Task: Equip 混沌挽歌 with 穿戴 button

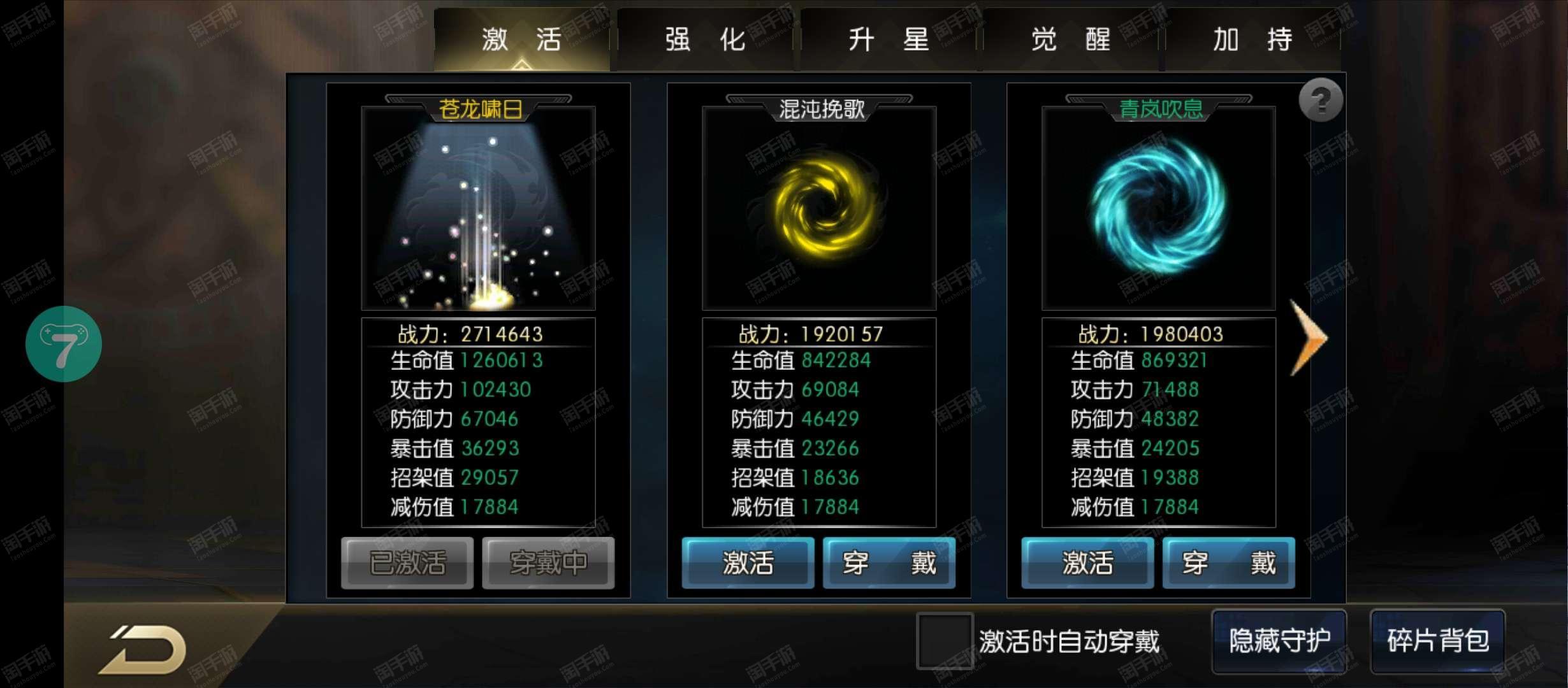Action: pyautogui.click(x=889, y=563)
